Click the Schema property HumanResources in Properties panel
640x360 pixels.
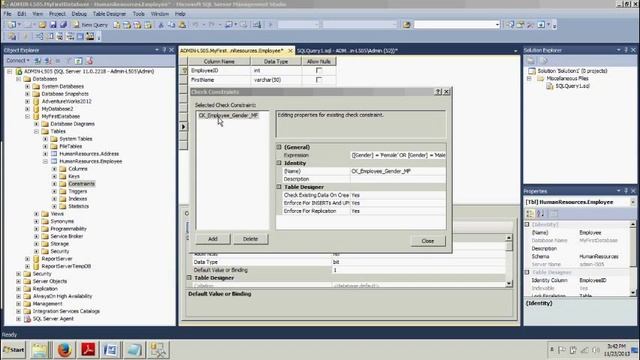click(x=599, y=257)
